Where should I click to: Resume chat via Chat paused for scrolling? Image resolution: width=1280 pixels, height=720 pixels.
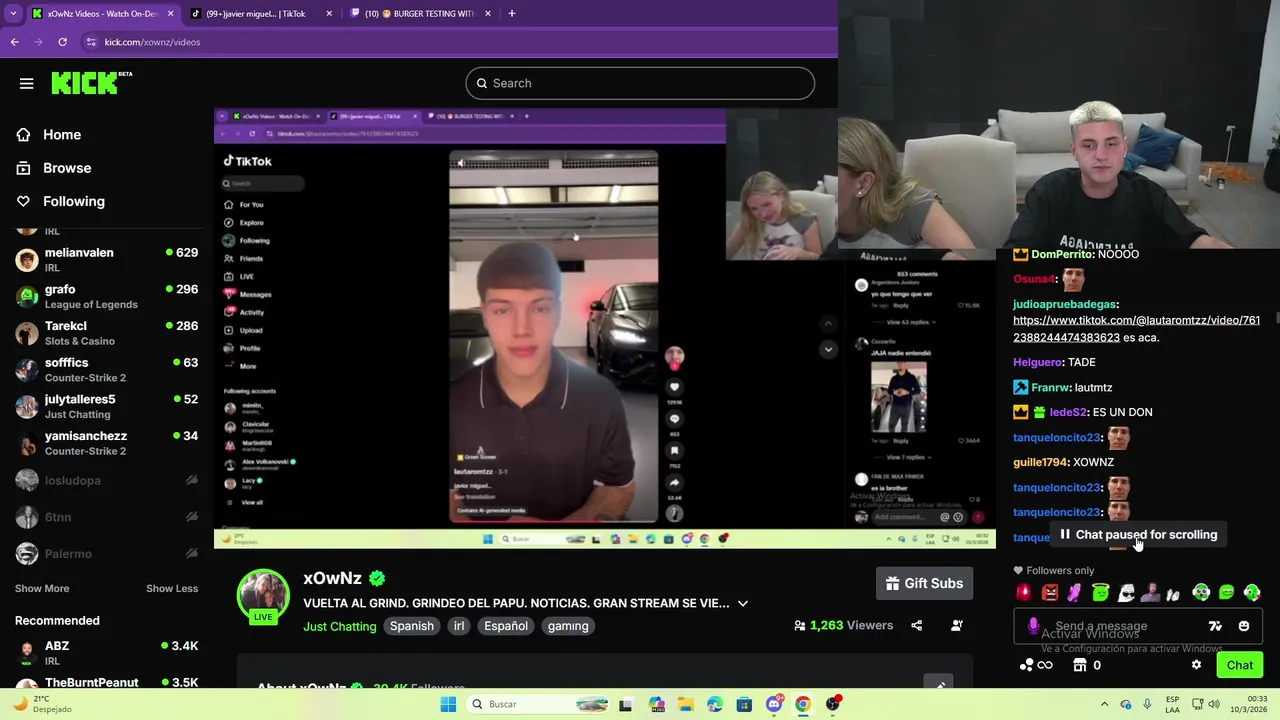pos(1138,535)
